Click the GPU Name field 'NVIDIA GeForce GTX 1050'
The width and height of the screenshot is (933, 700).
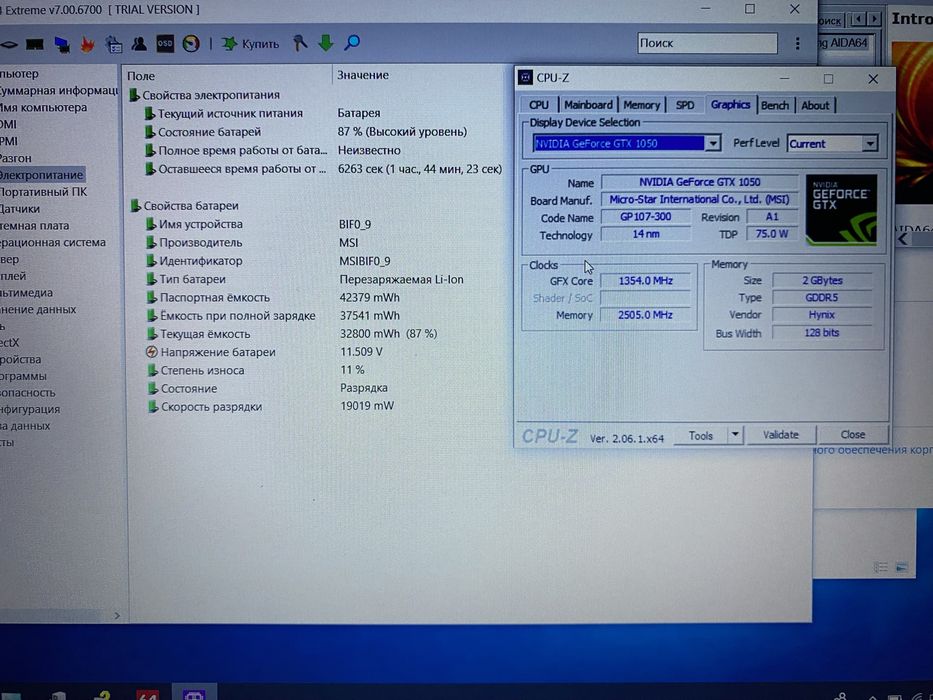(700, 182)
